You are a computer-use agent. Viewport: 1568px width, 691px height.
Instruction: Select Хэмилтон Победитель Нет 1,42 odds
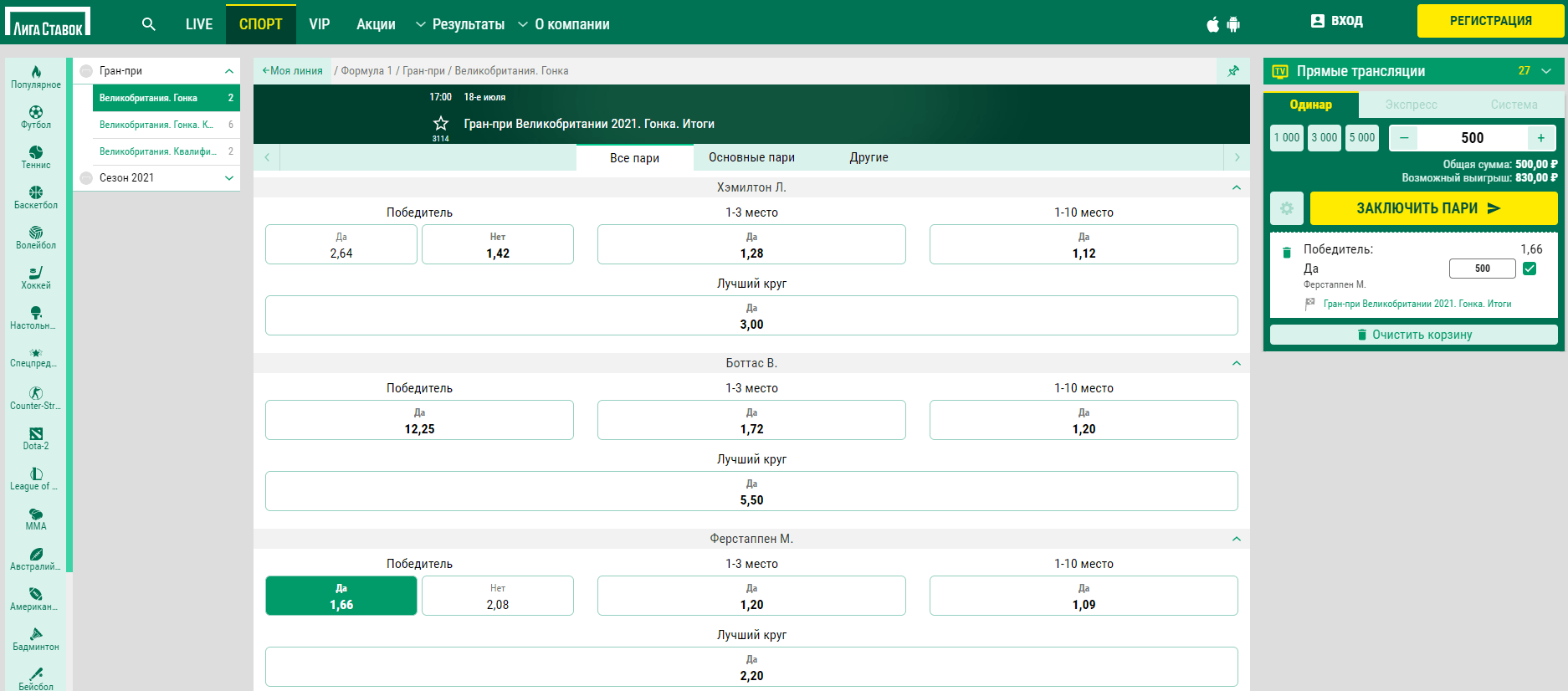click(x=498, y=244)
